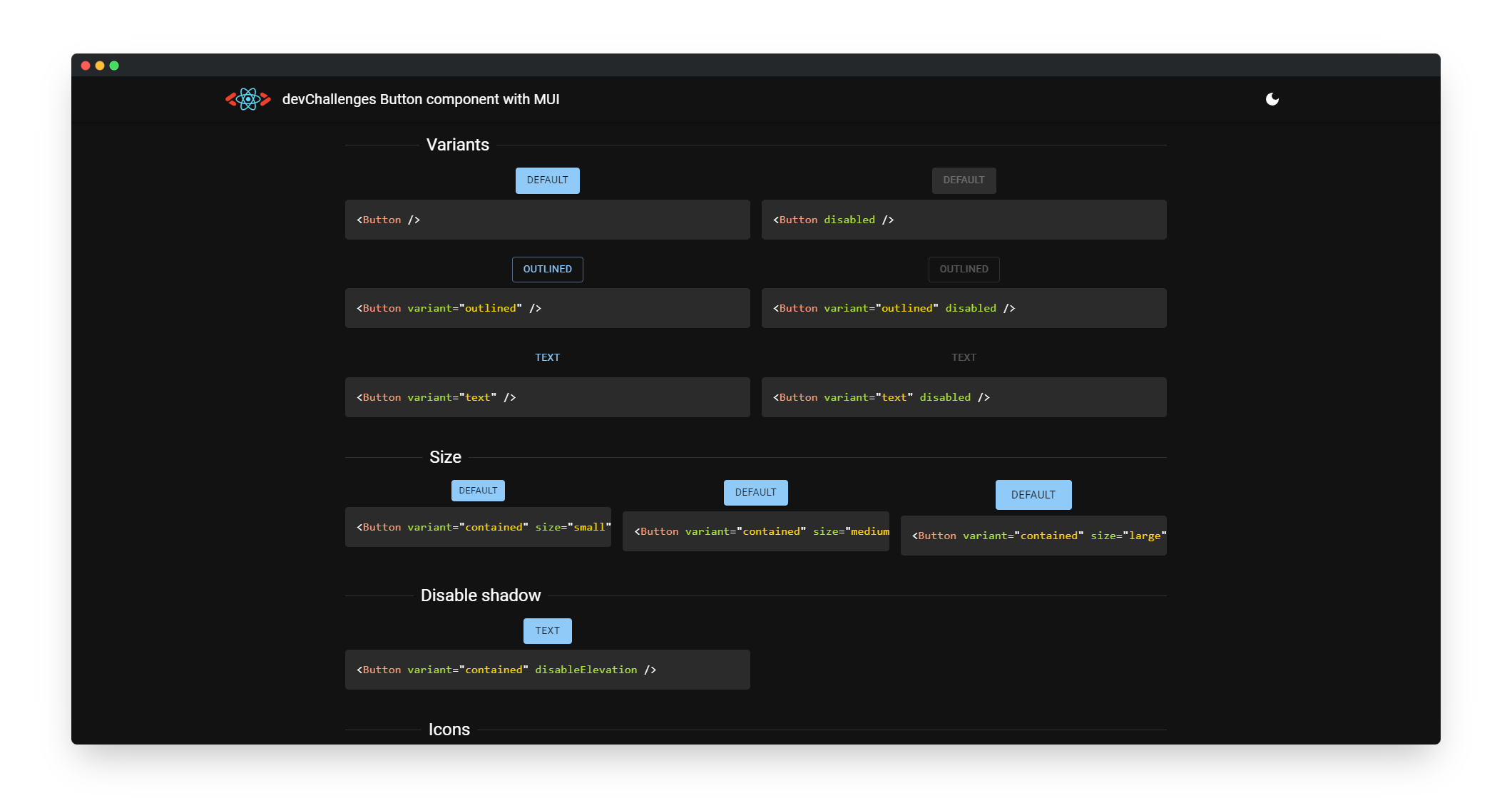Click the DEFAULT contained button variant

click(546, 180)
